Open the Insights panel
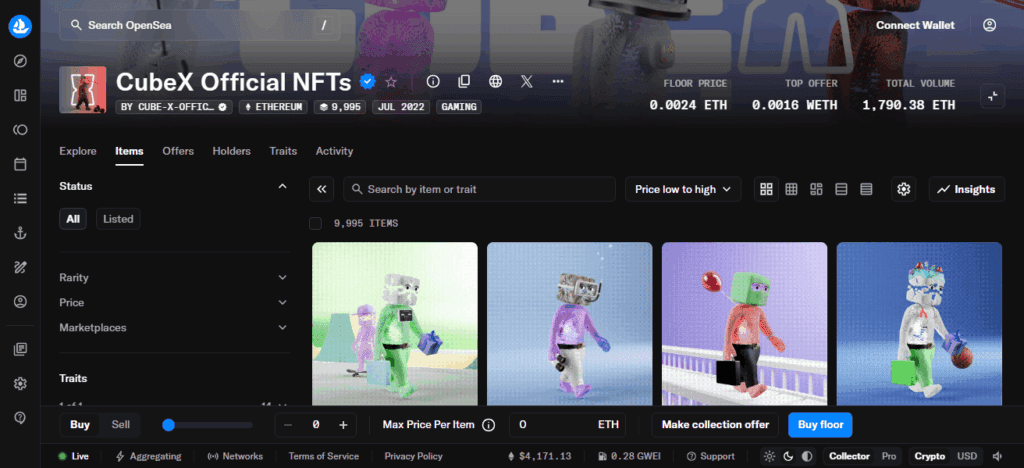The width and height of the screenshot is (1024, 468). pos(967,189)
